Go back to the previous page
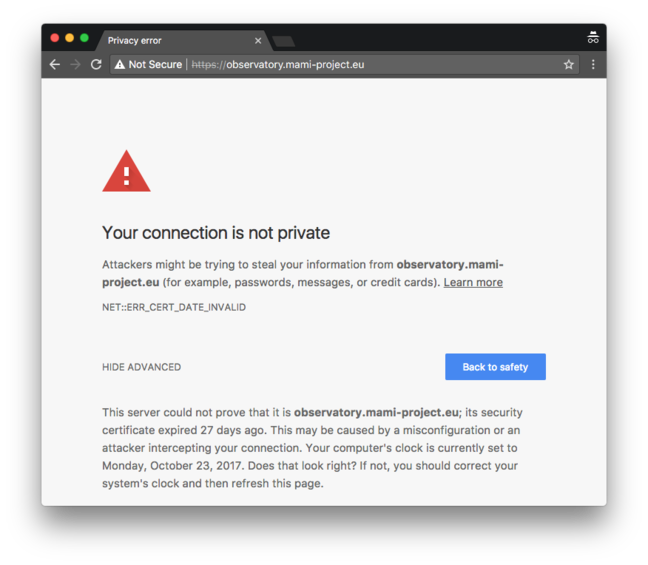The image size is (648, 565). [55, 64]
